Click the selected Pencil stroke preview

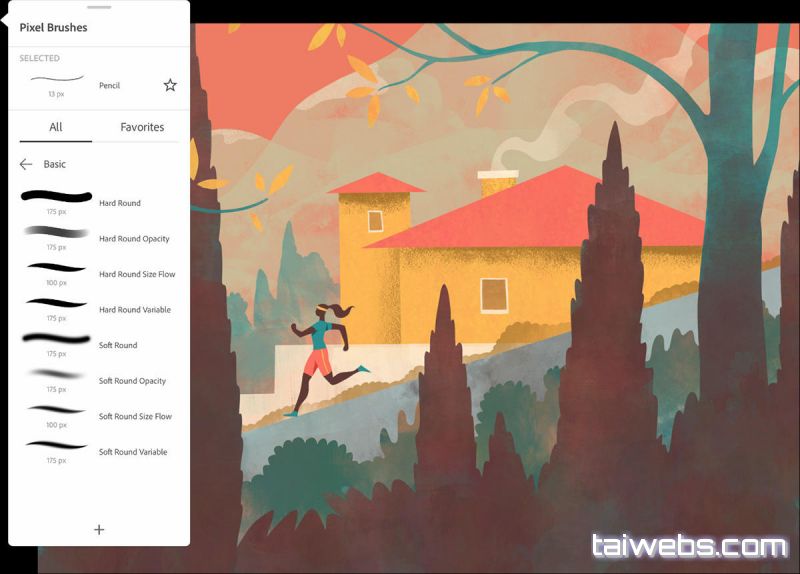(x=56, y=80)
